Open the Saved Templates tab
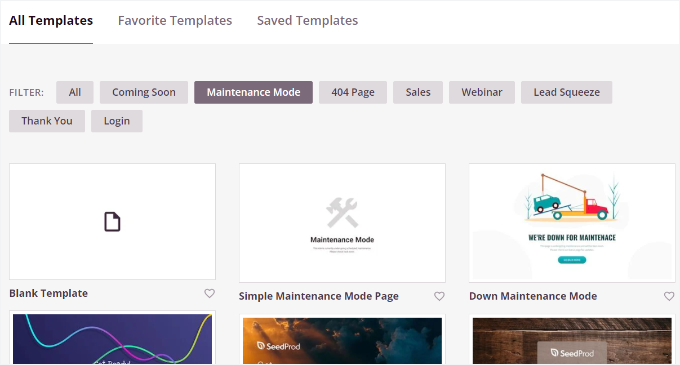Viewport: 680px width, 365px height. (x=307, y=21)
